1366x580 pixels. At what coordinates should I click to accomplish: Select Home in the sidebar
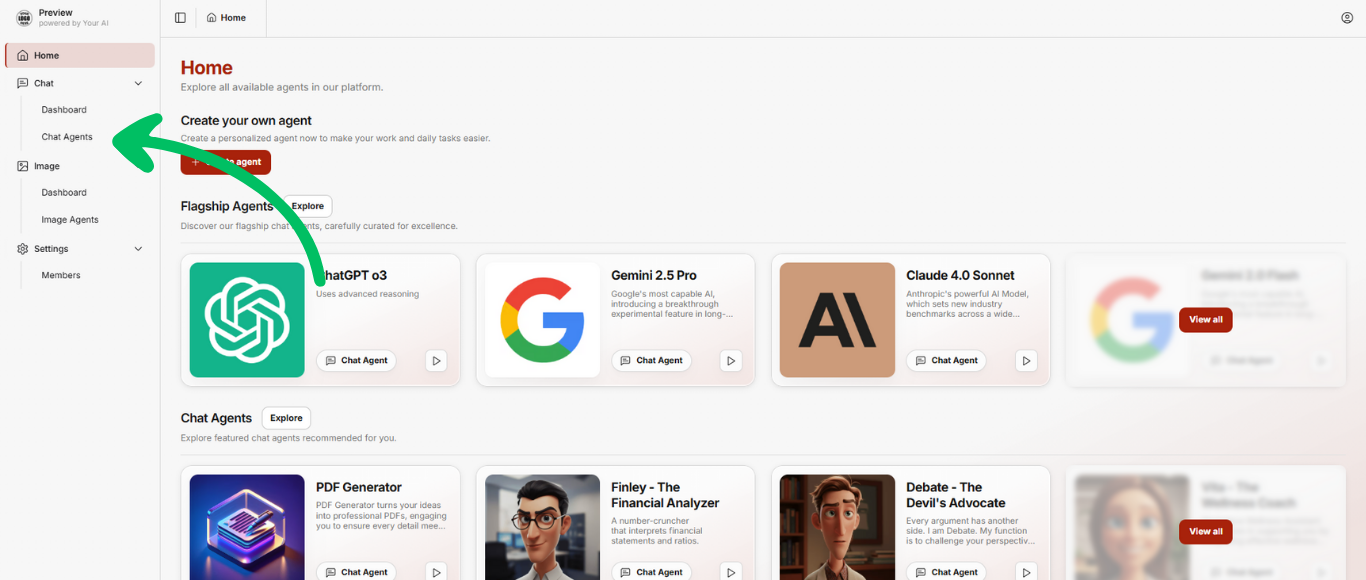[80, 55]
